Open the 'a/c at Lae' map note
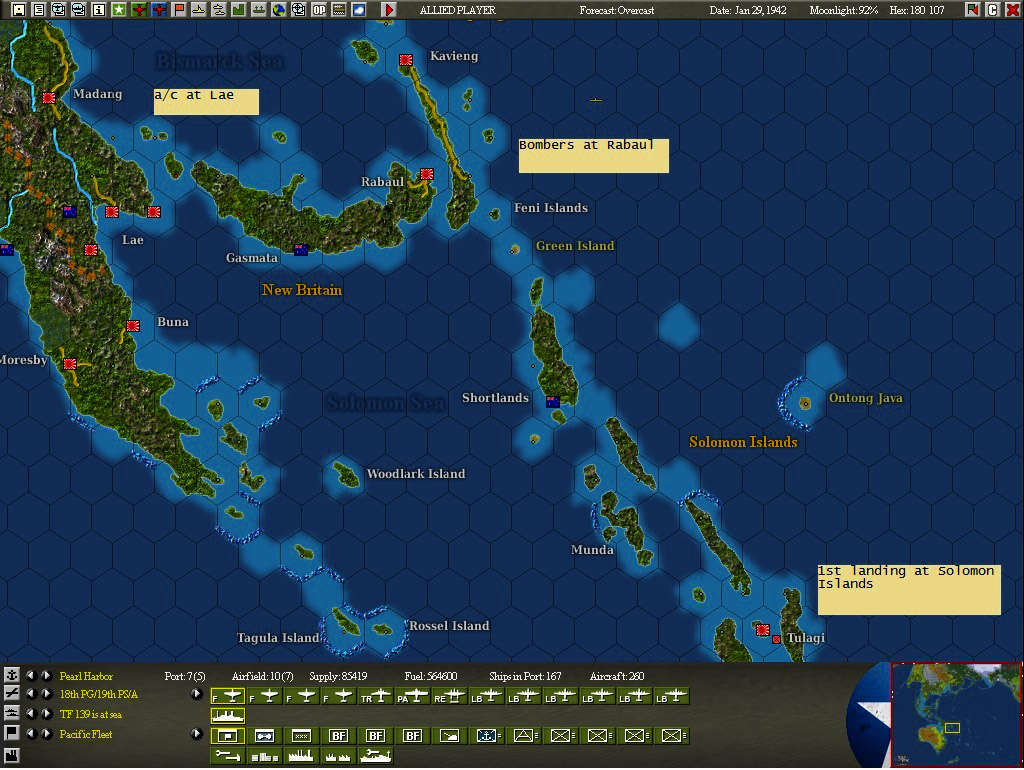1024x770 pixels. [x=206, y=102]
